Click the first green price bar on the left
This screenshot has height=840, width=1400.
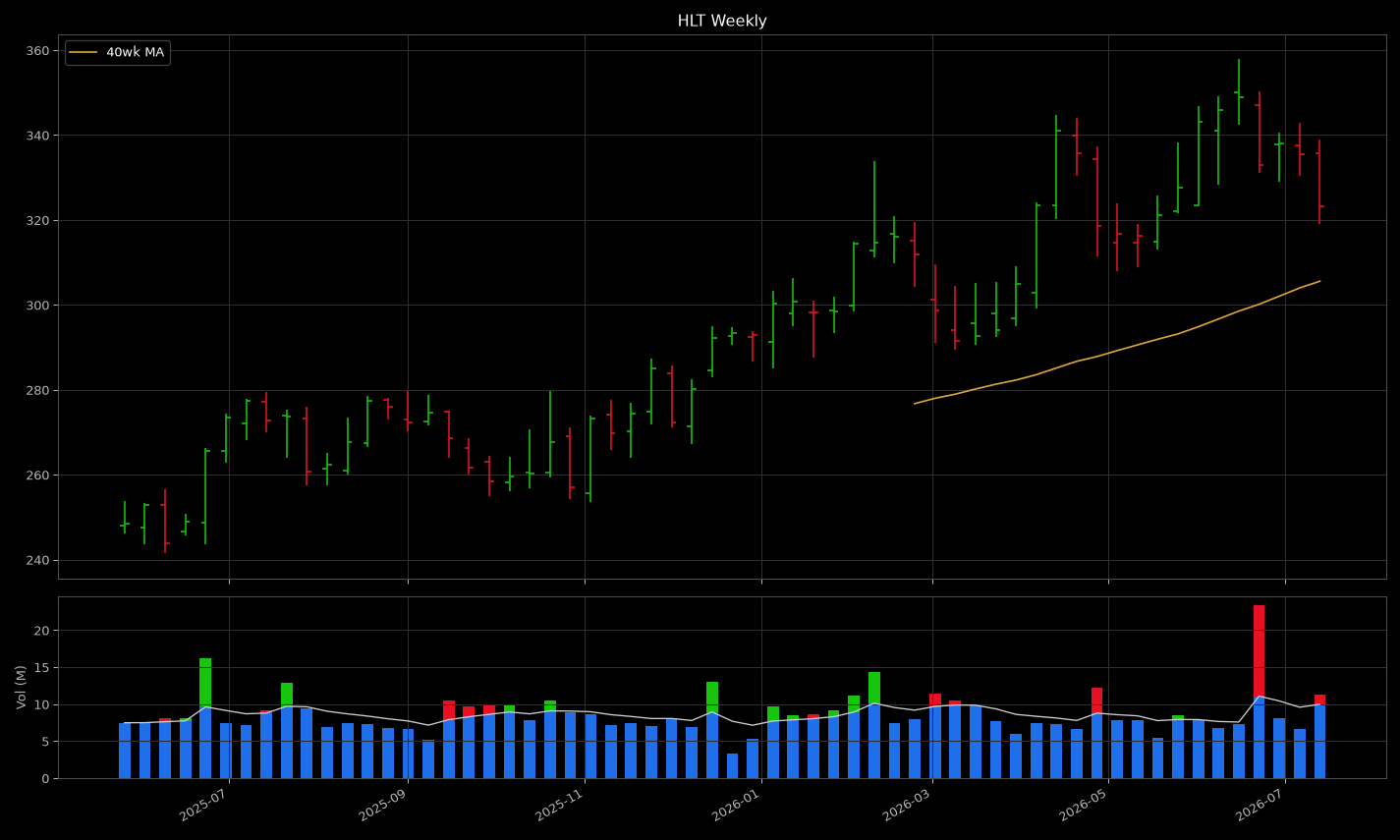(125, 518)
